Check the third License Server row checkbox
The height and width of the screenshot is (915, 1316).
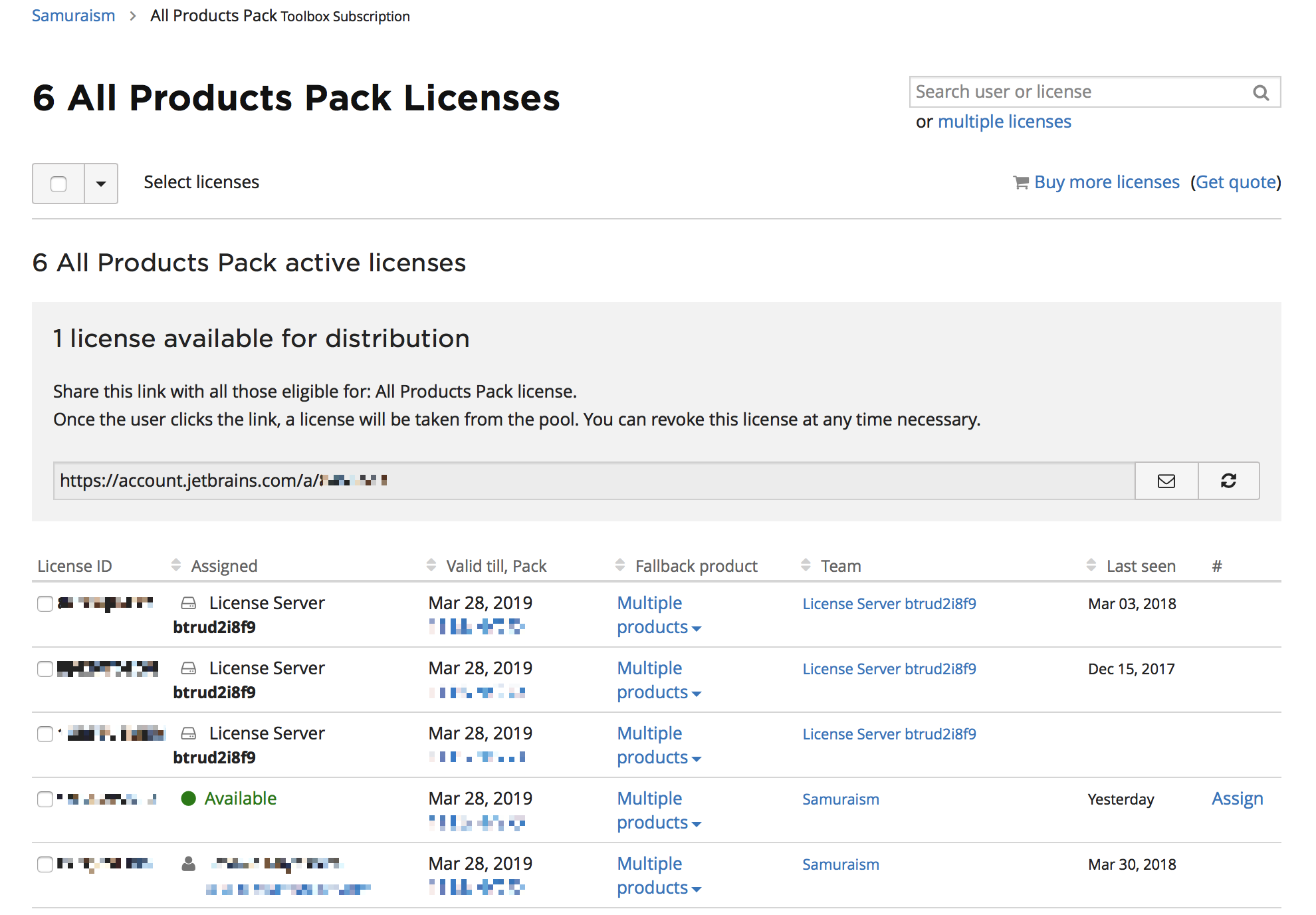tap(45, 734)
